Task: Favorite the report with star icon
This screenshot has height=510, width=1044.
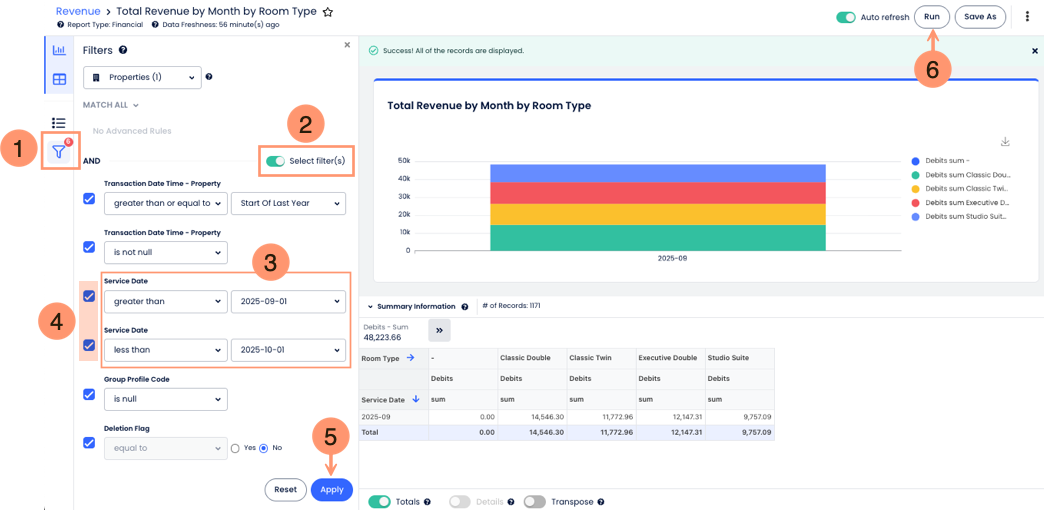Action: pos(328,12)
